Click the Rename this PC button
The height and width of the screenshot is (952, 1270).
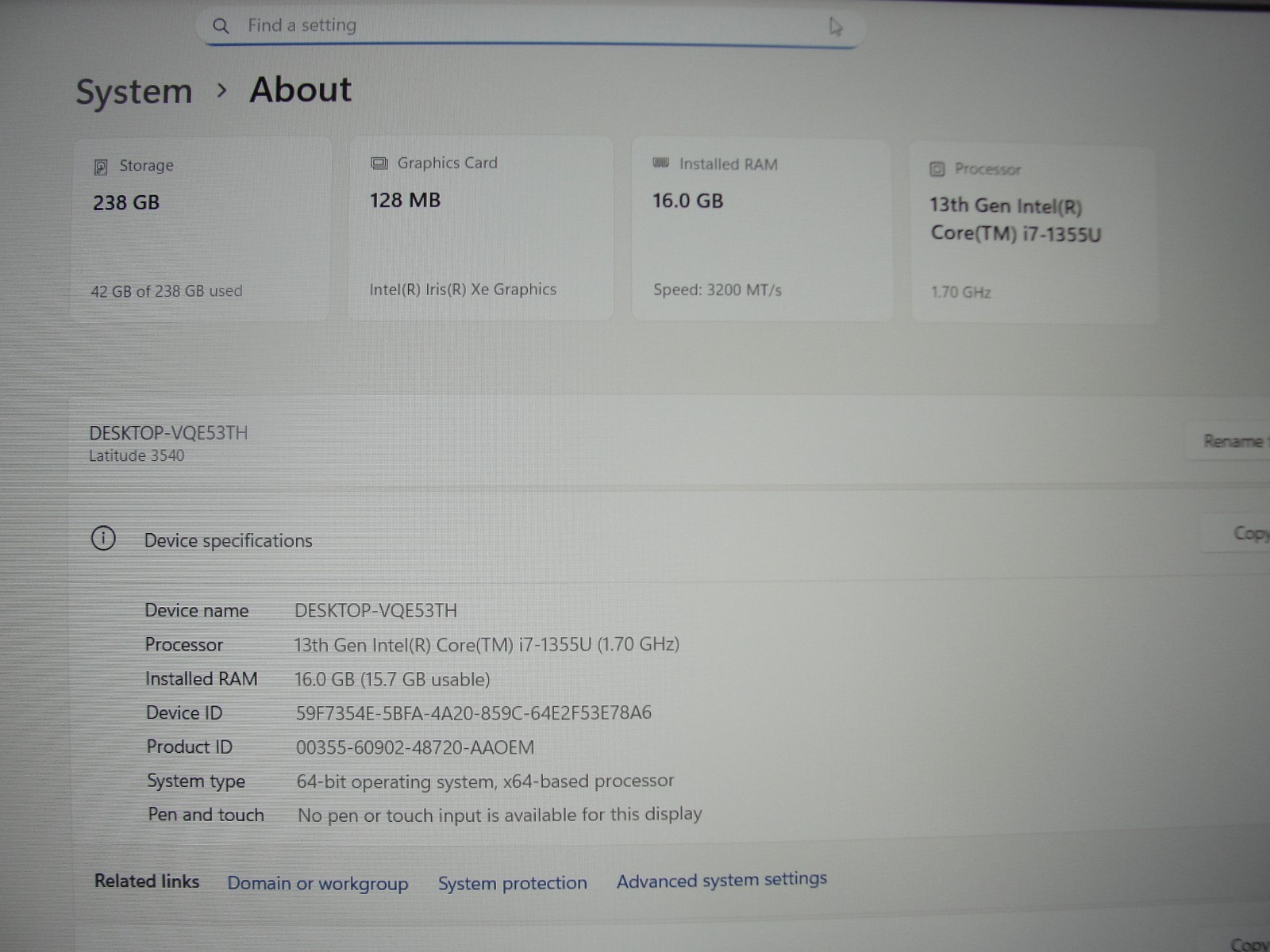pos(1229,441)
